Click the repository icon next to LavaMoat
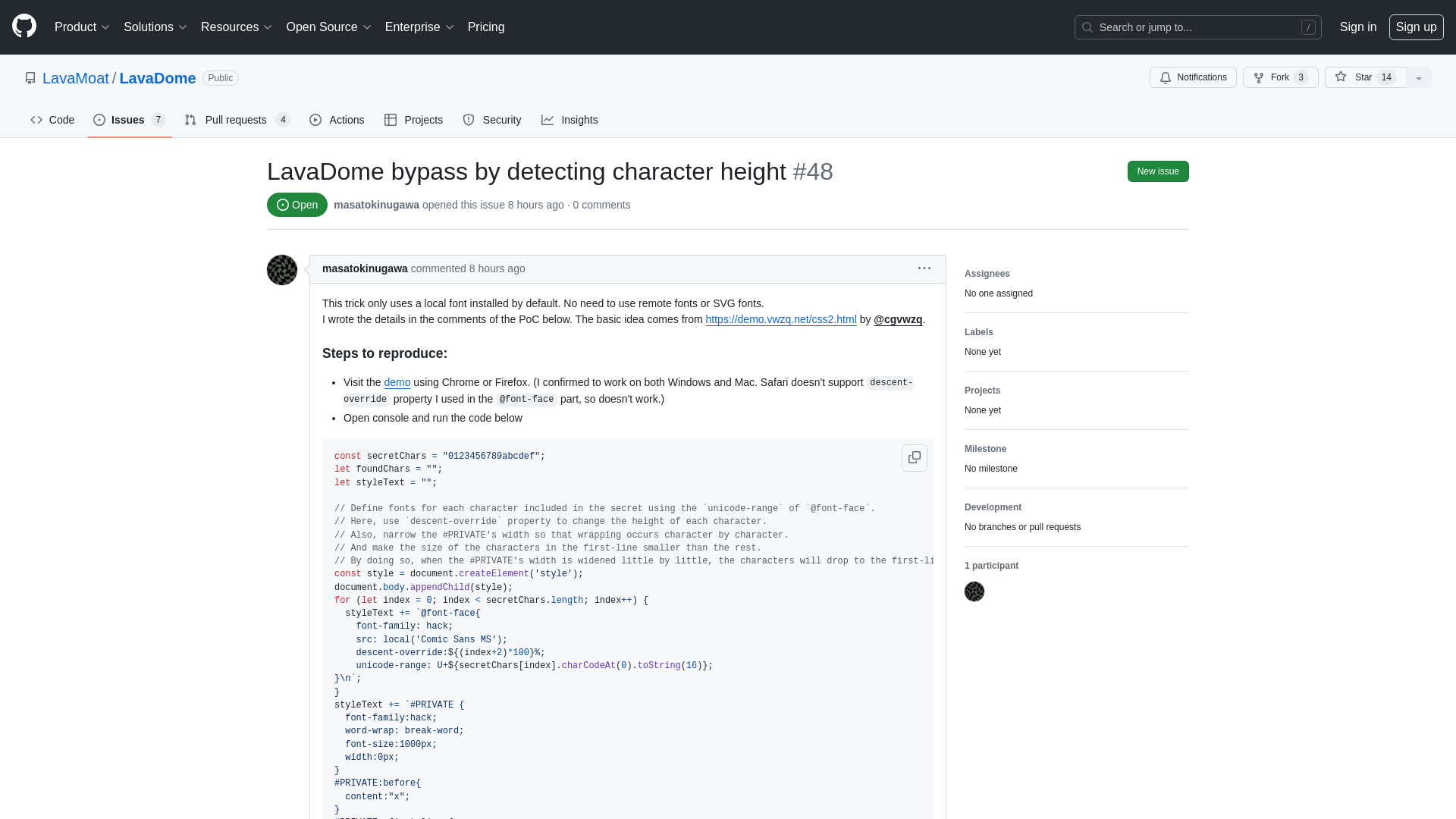 point(30,78)
